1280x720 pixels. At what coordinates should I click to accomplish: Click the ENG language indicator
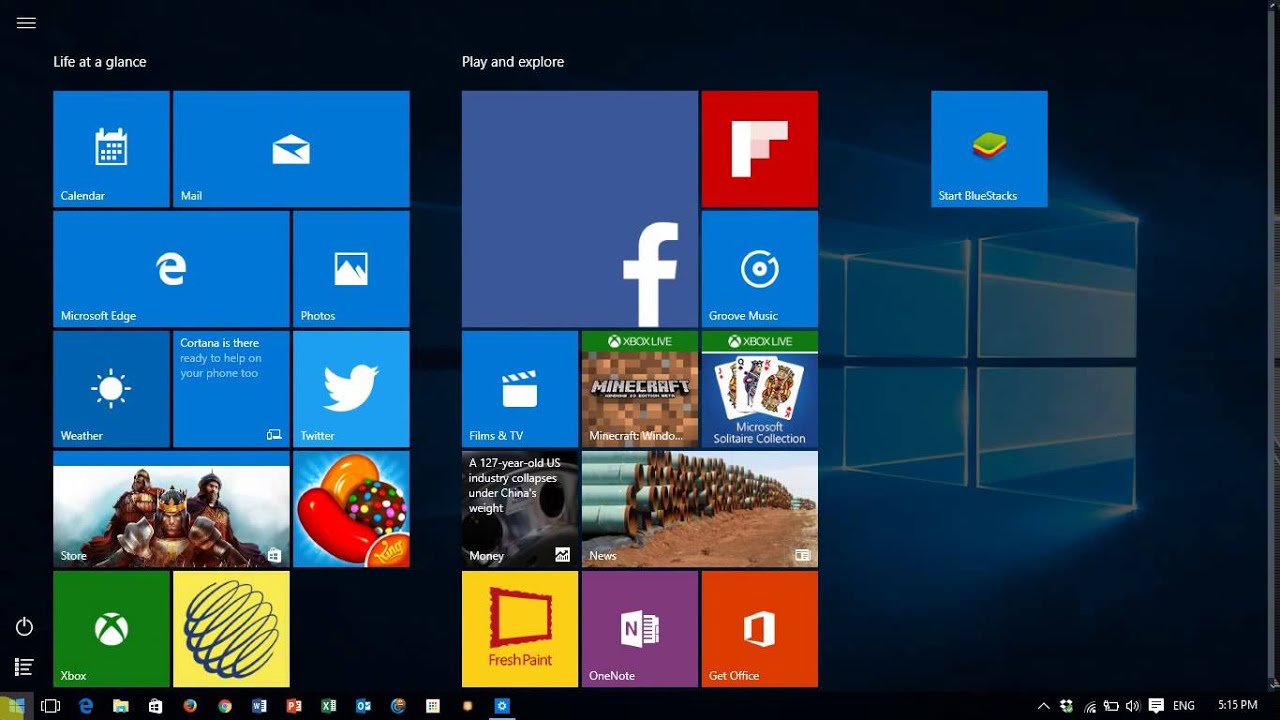coord(1184,706)
